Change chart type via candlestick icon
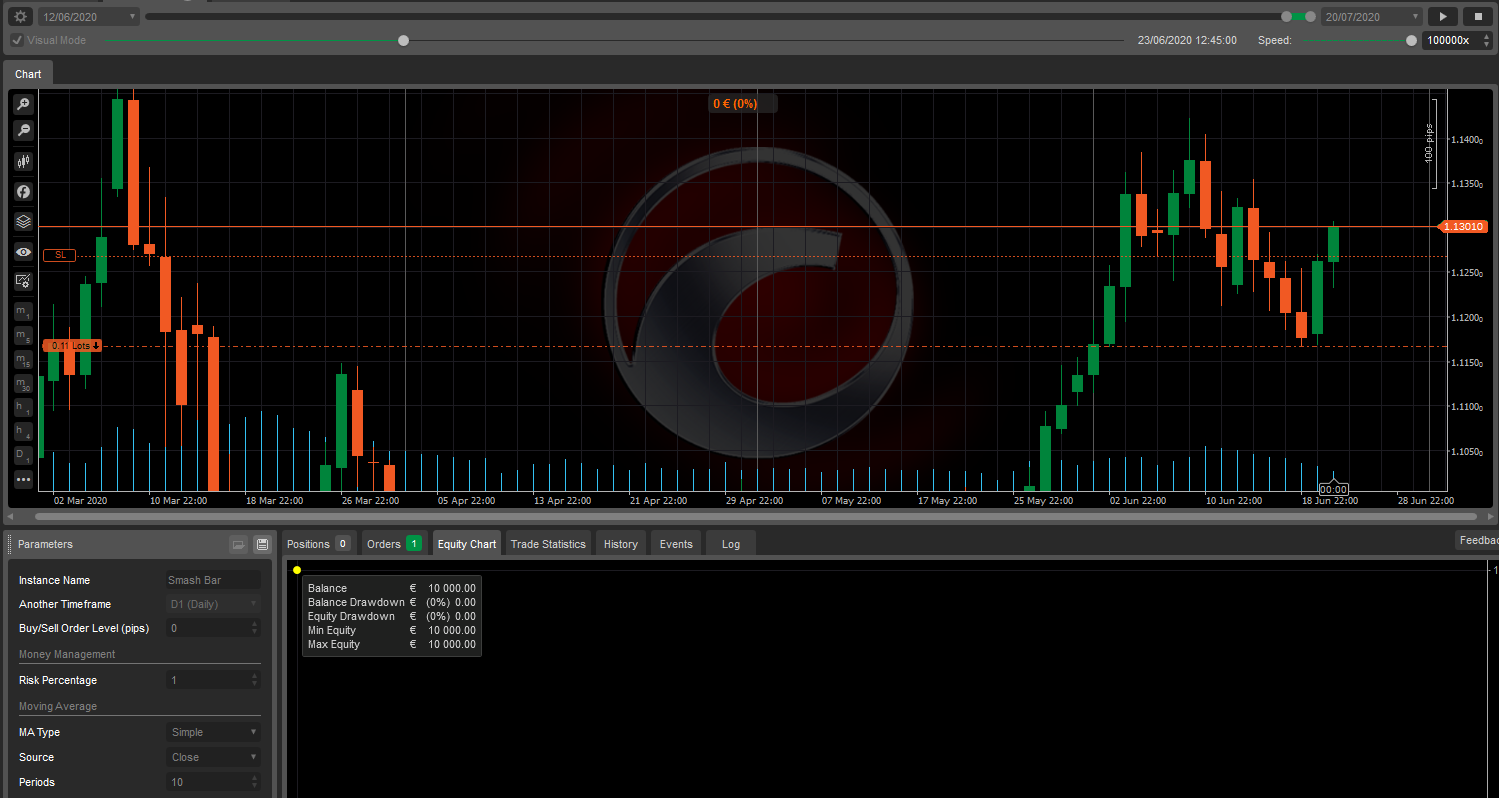1499x798 pixels. pyautogui.click(x=23, y=161)
